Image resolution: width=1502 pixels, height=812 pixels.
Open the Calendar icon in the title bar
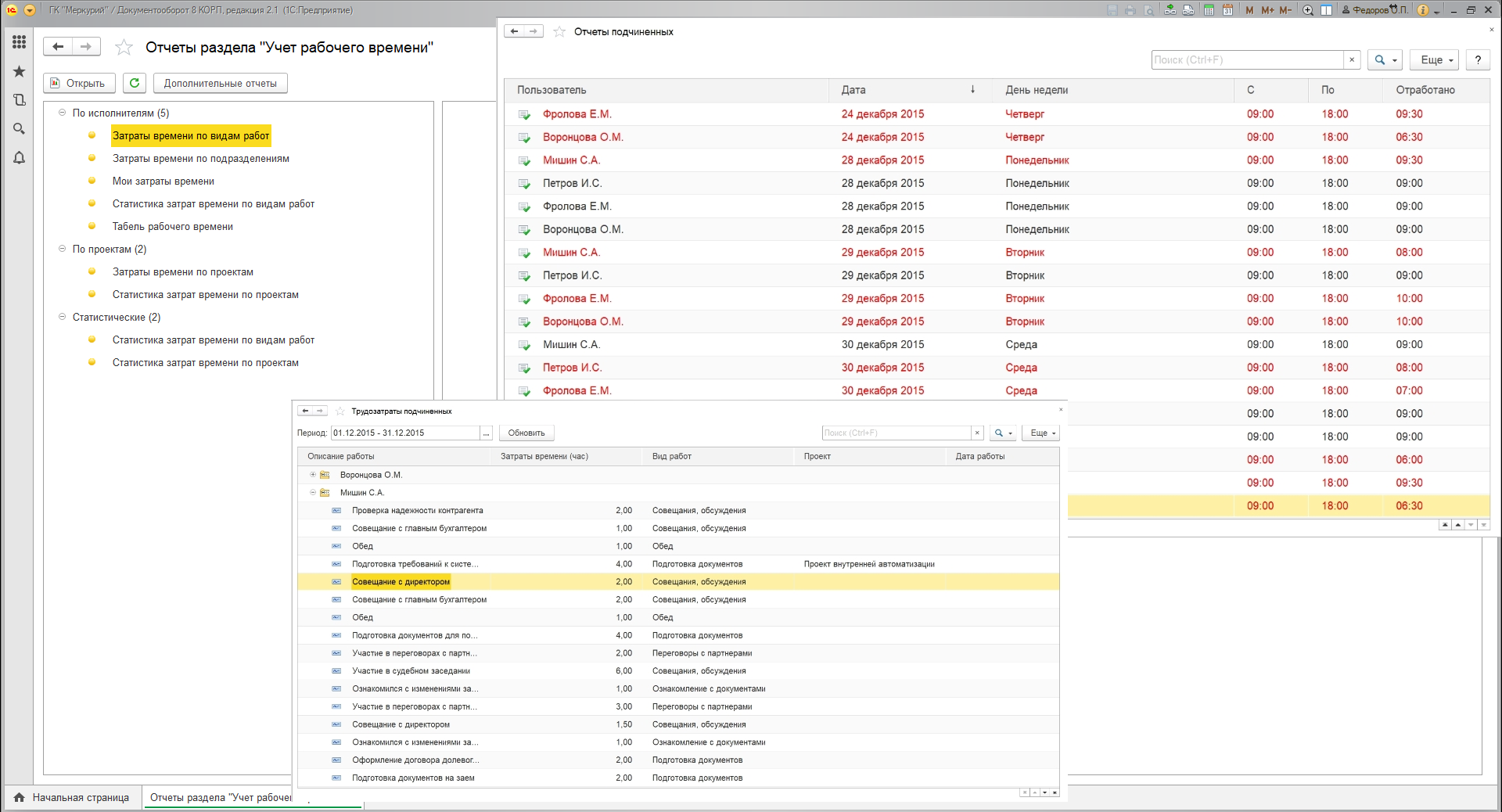tap(1227, 10)
